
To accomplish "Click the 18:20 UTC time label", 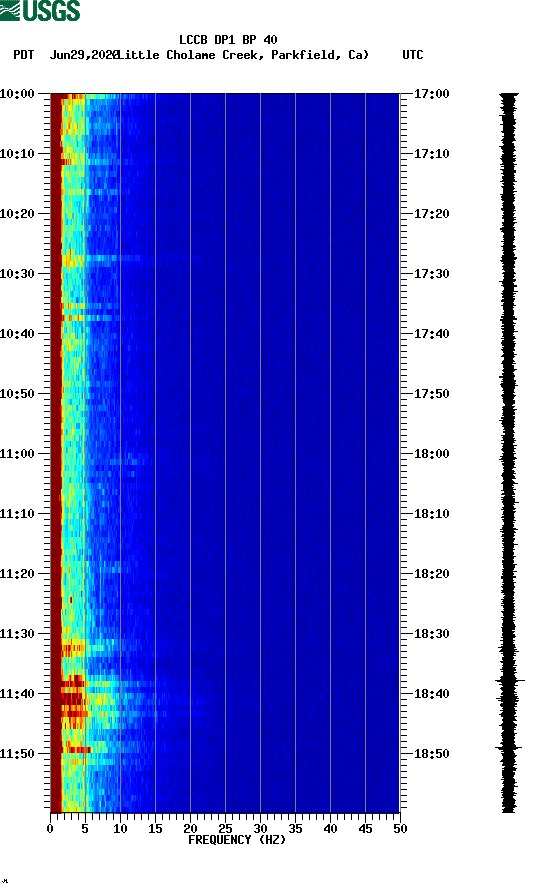I will (x=431, y=574).
